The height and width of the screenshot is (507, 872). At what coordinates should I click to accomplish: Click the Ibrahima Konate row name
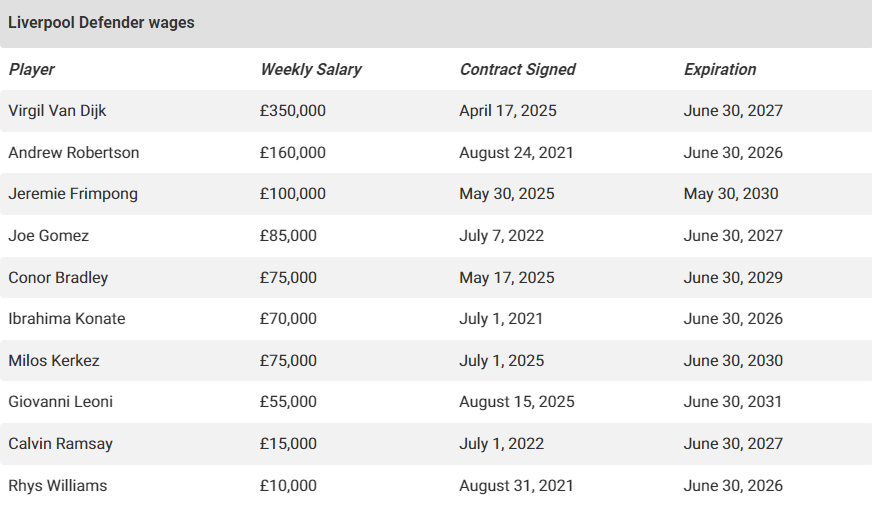click(x=67, y=319)
